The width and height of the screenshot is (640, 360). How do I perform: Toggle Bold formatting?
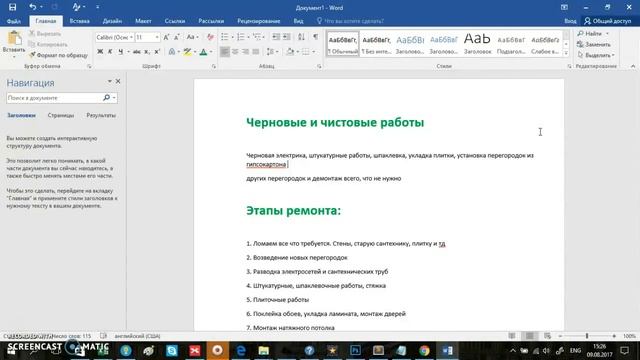(100, 52)
